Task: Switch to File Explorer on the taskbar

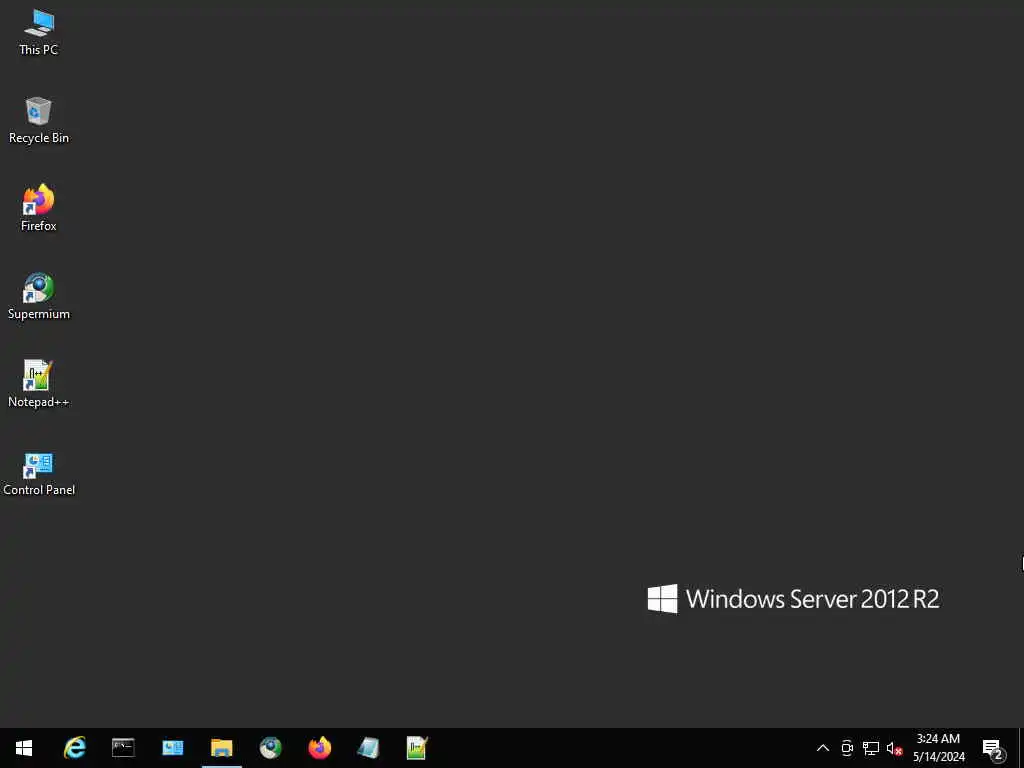Action: click(221, 748)
